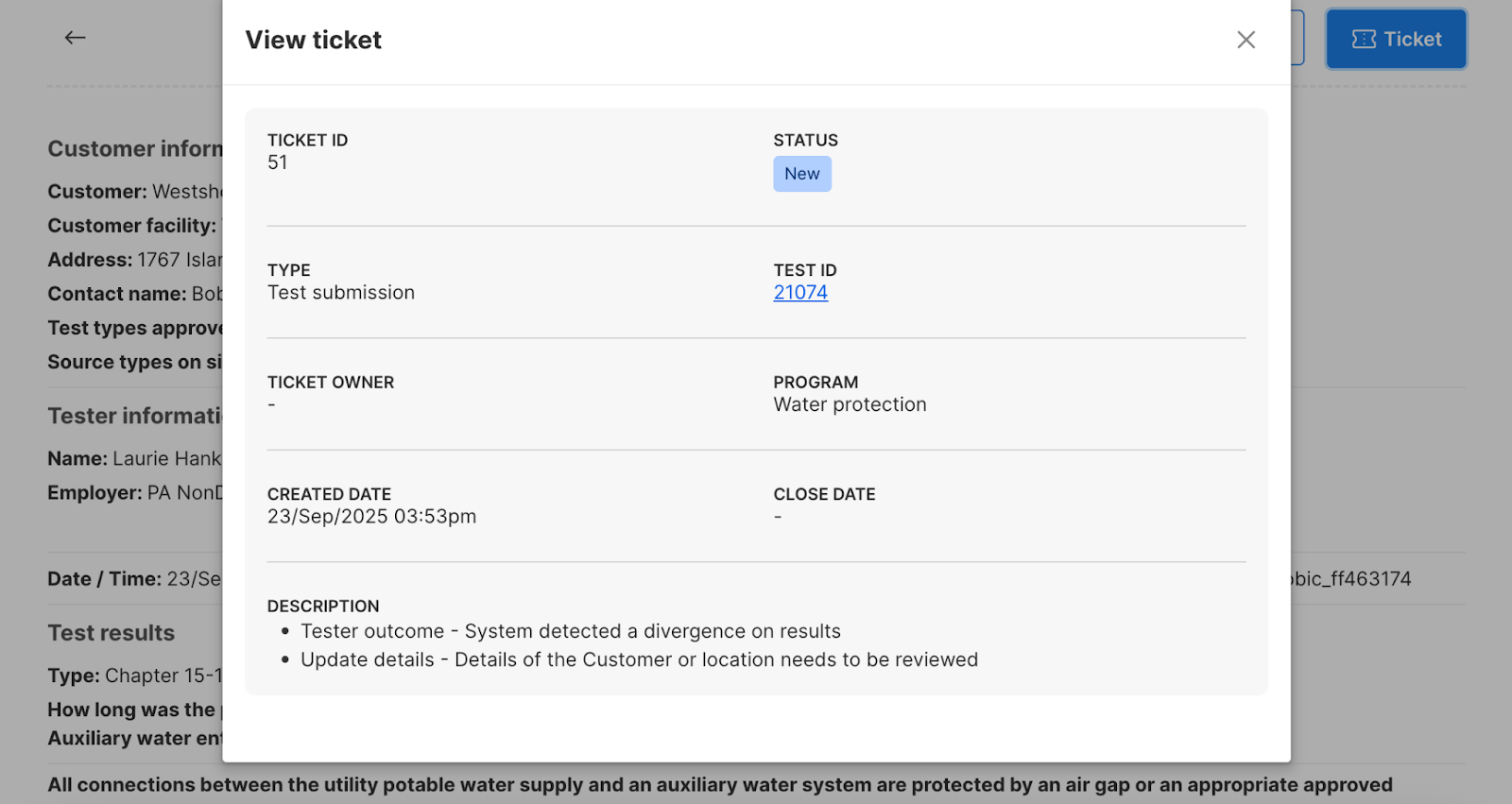Click the Close date dash value
1512x804 pixels.
pyautogui.click(x=778, y=517)
